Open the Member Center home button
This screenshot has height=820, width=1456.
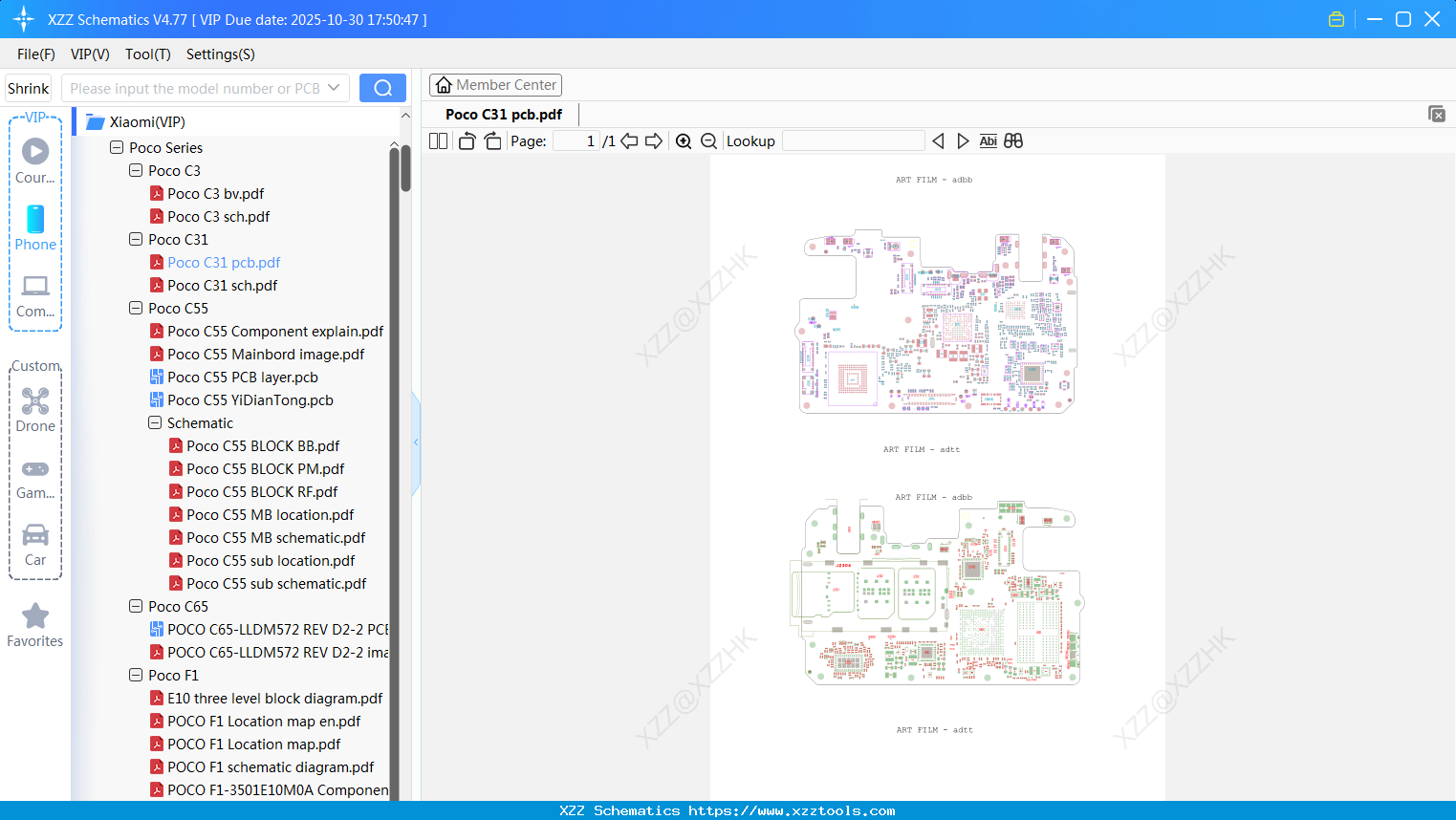point(495,85)
